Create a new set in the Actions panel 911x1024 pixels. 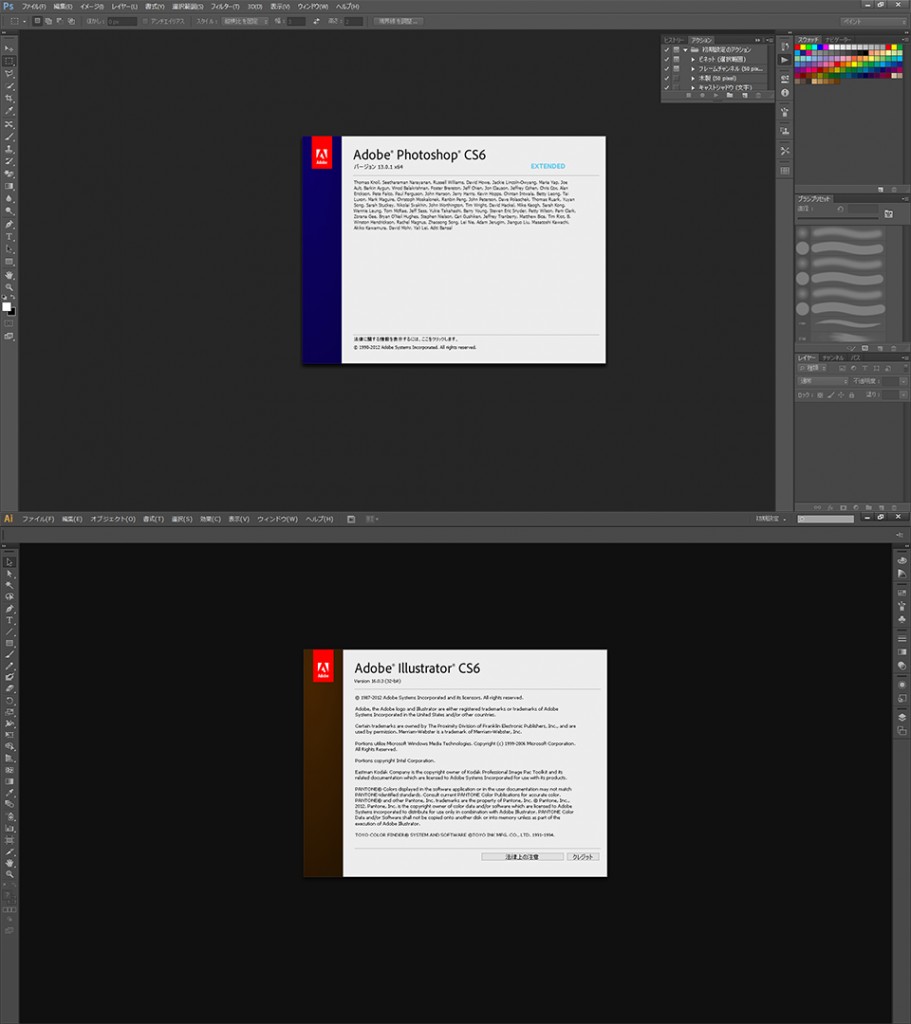click(729, 95)
